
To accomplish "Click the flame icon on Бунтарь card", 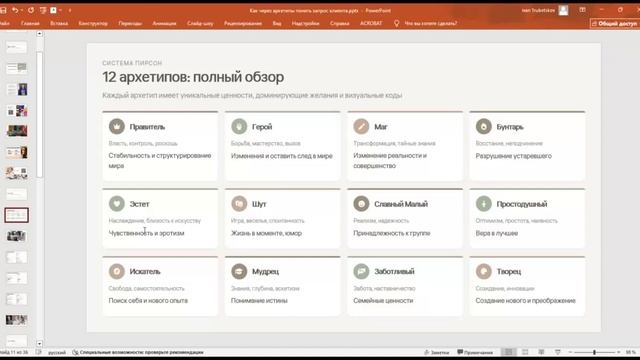I will click(484, 127).
